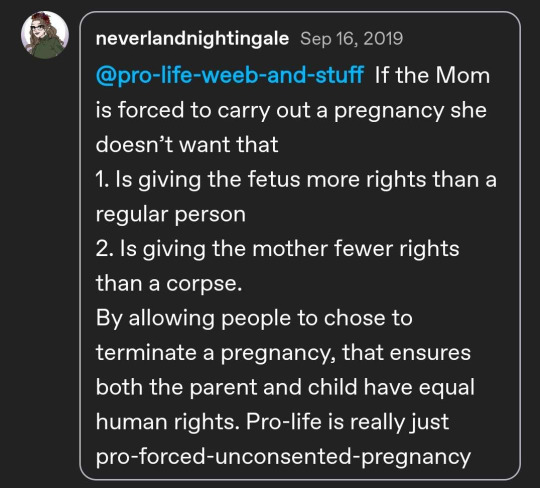Viewport: 540px width, 488px height.
Task: Click the neverlandnightingale username
Action: coord(192,39)
